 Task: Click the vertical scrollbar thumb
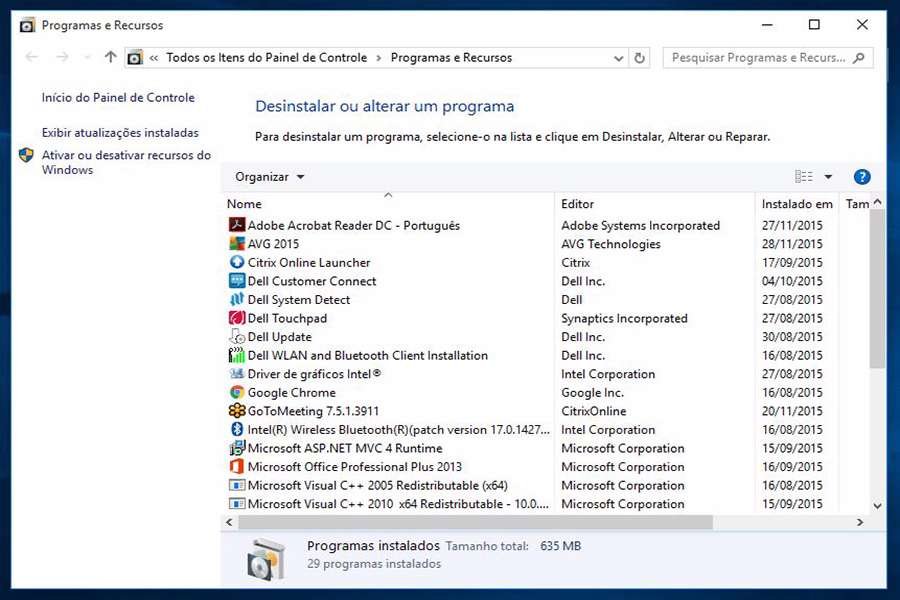(x=877, y=289)
